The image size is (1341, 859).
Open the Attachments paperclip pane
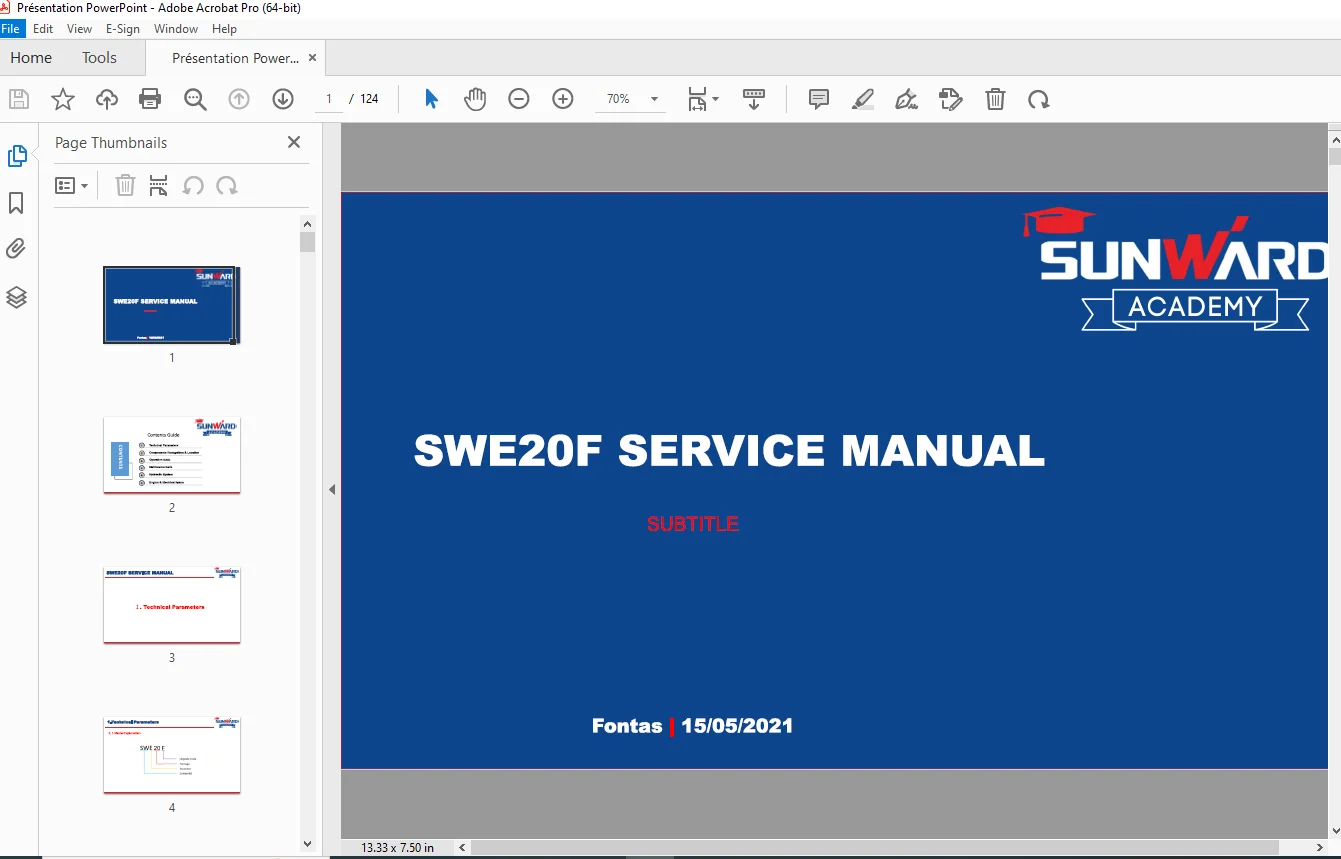click(x=16, y=248)
